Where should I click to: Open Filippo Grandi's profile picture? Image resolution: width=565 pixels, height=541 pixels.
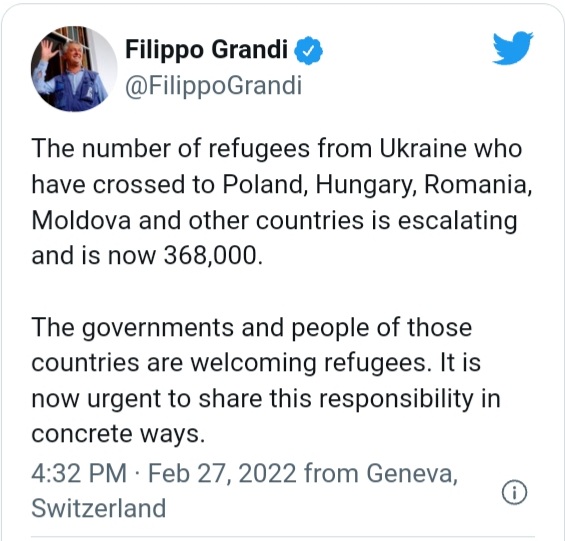(x=74, y=69)
